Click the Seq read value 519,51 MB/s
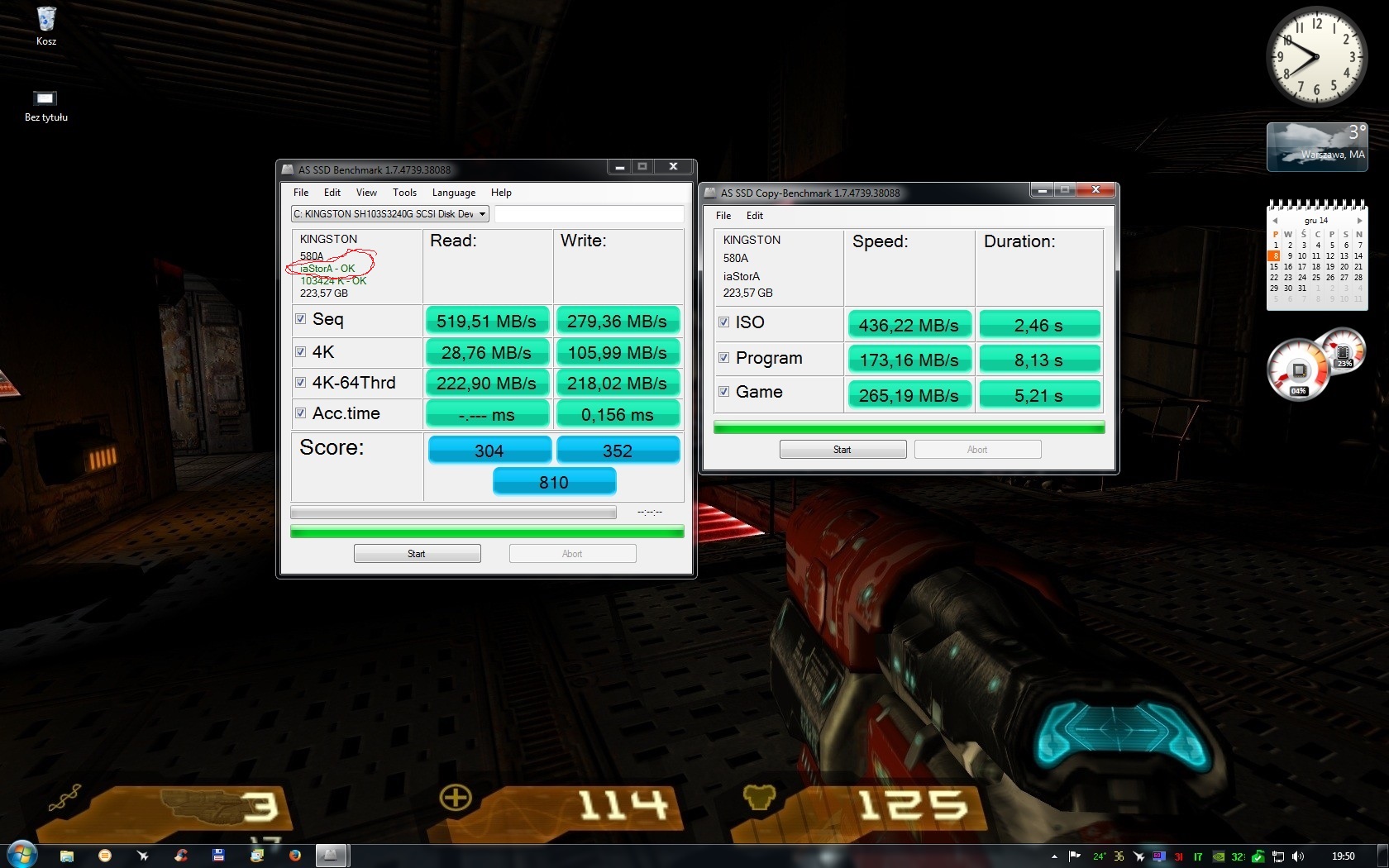 click(x=486, y=321)
